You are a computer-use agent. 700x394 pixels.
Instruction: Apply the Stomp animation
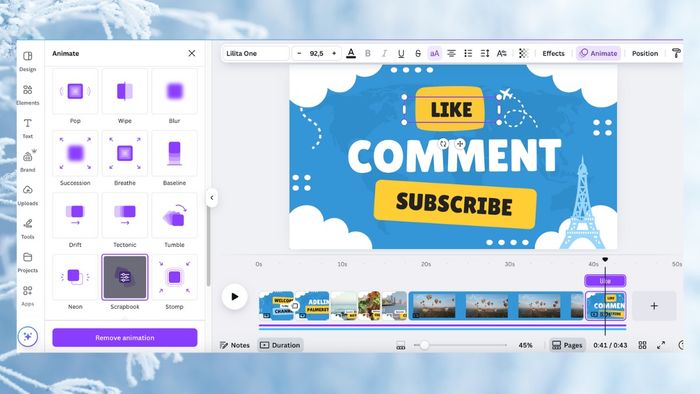175,277
